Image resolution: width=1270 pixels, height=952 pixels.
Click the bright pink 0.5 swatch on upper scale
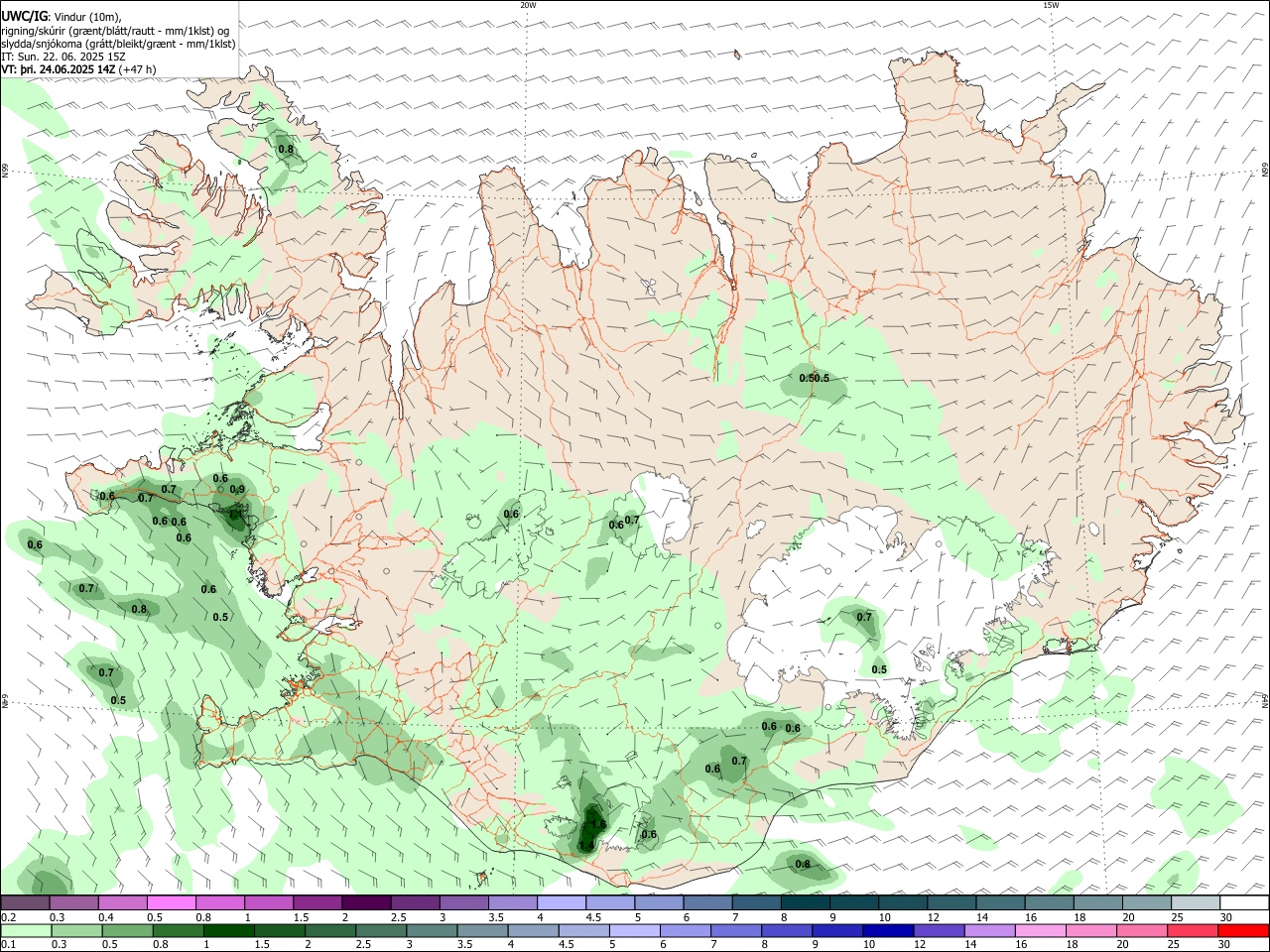pyautogui.click(x=172, y=903)
